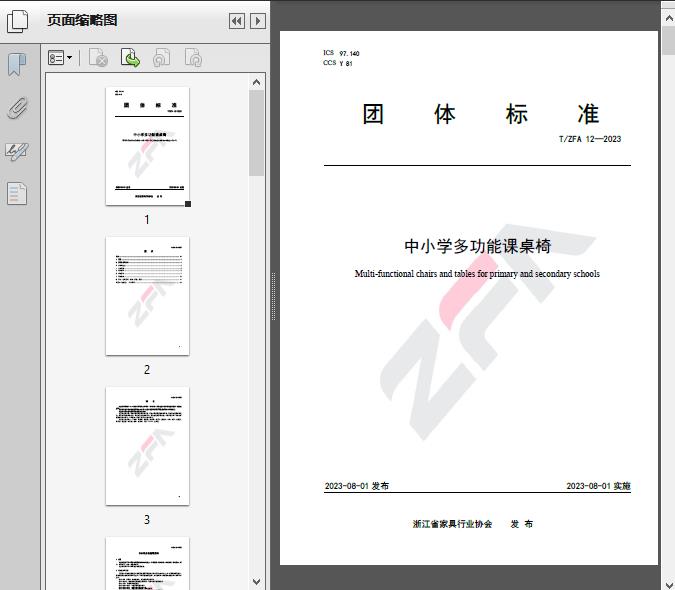Click '2023-08-01 发布' date text
Image resolution: width=675 pixels, height=590 pixels.
(x=356, y=486)
